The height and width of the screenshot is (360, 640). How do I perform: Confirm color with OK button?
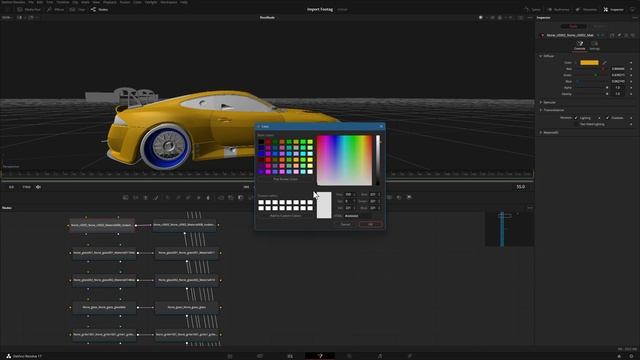coord(371,224)
